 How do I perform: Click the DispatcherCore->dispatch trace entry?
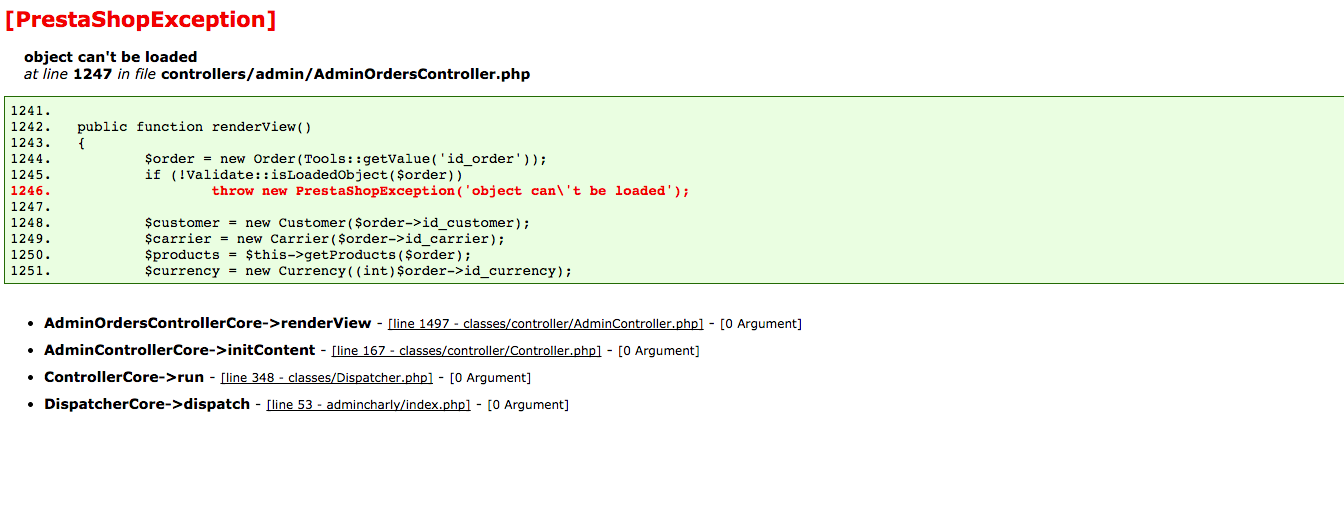pyautogui.click(x=147, y=404)
